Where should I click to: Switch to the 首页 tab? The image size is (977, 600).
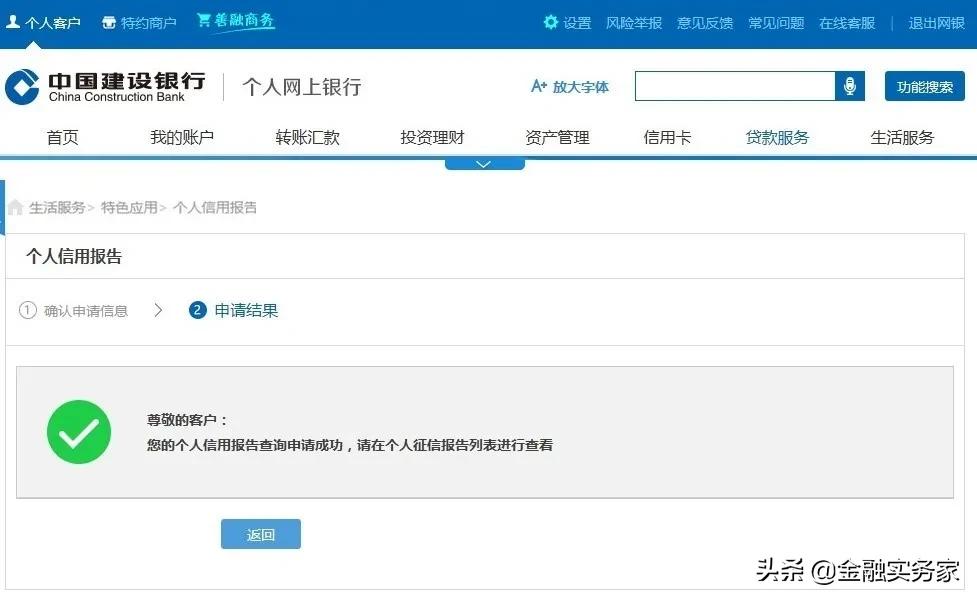62,137
